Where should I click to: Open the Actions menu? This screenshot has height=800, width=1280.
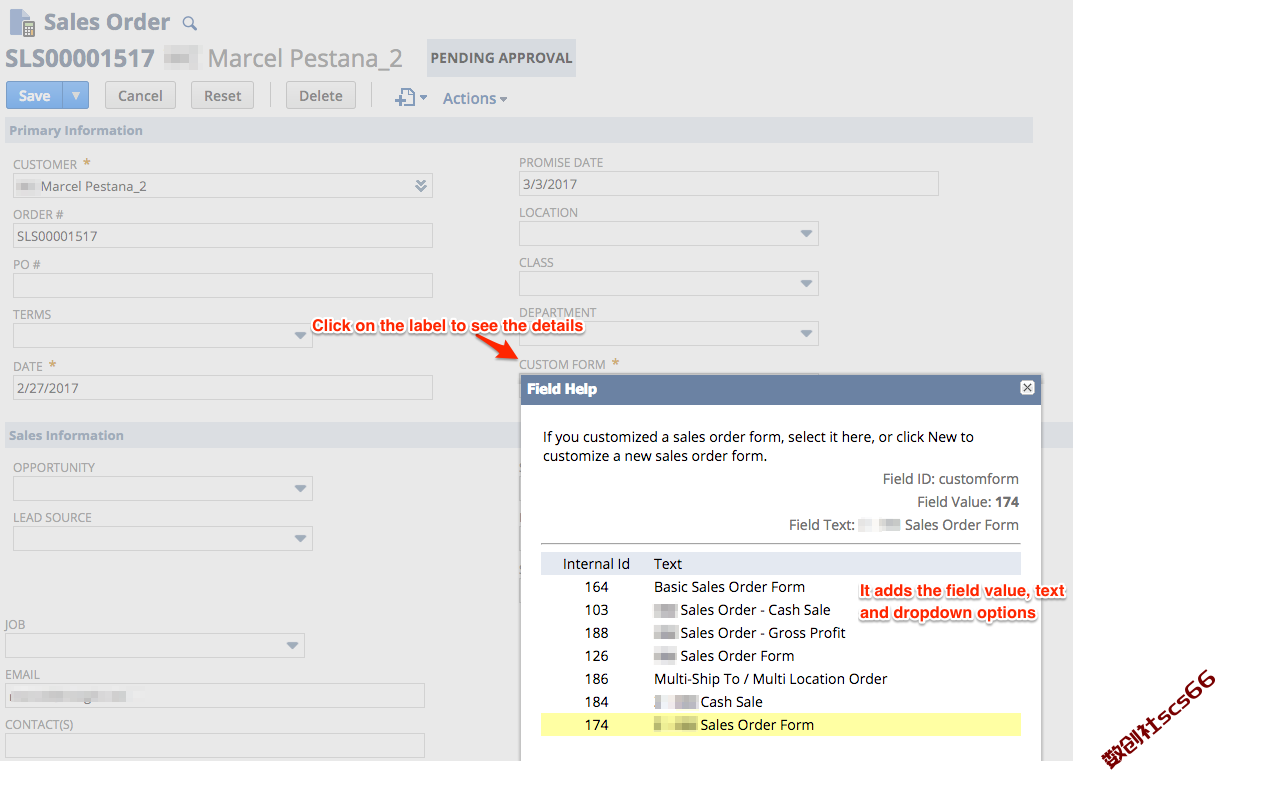tap(475, 98)
